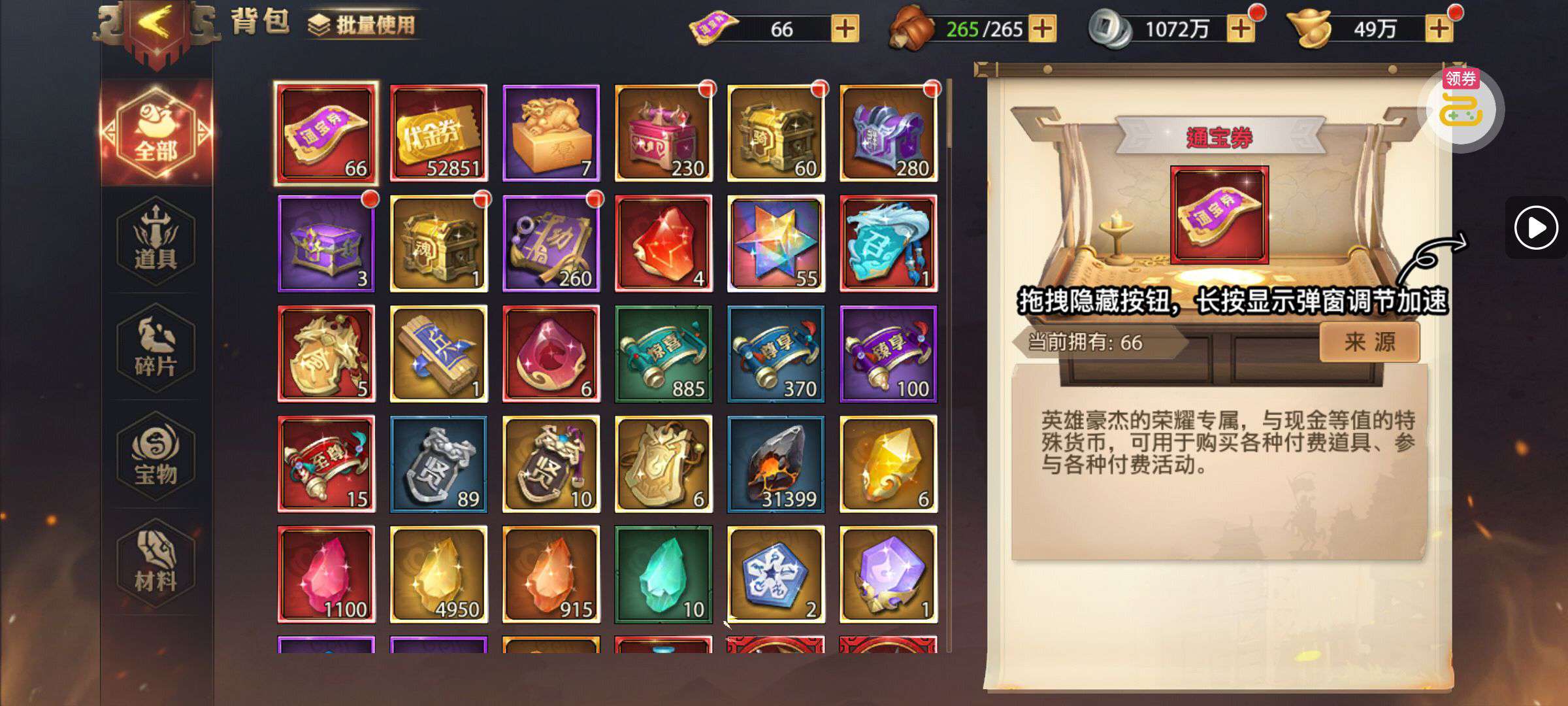The width and height of the screenshot is (1568, 706).
Task: Switch to the 碎片 category tab
Action: [155, 348]
